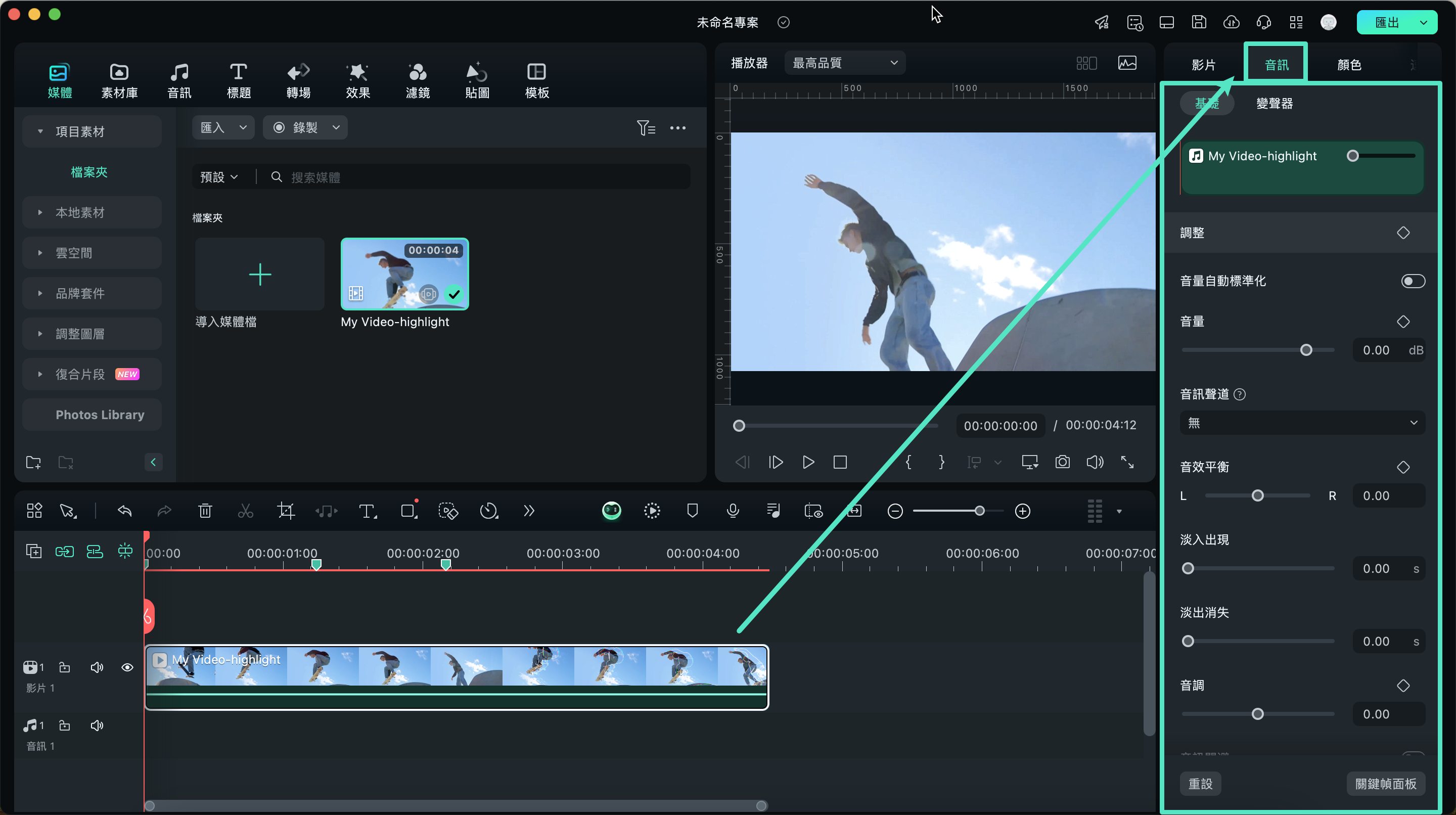The height and width of the screenshot is (815, 1456).
Task: Lock the 影片 1 track
Action: coord(64,667)
